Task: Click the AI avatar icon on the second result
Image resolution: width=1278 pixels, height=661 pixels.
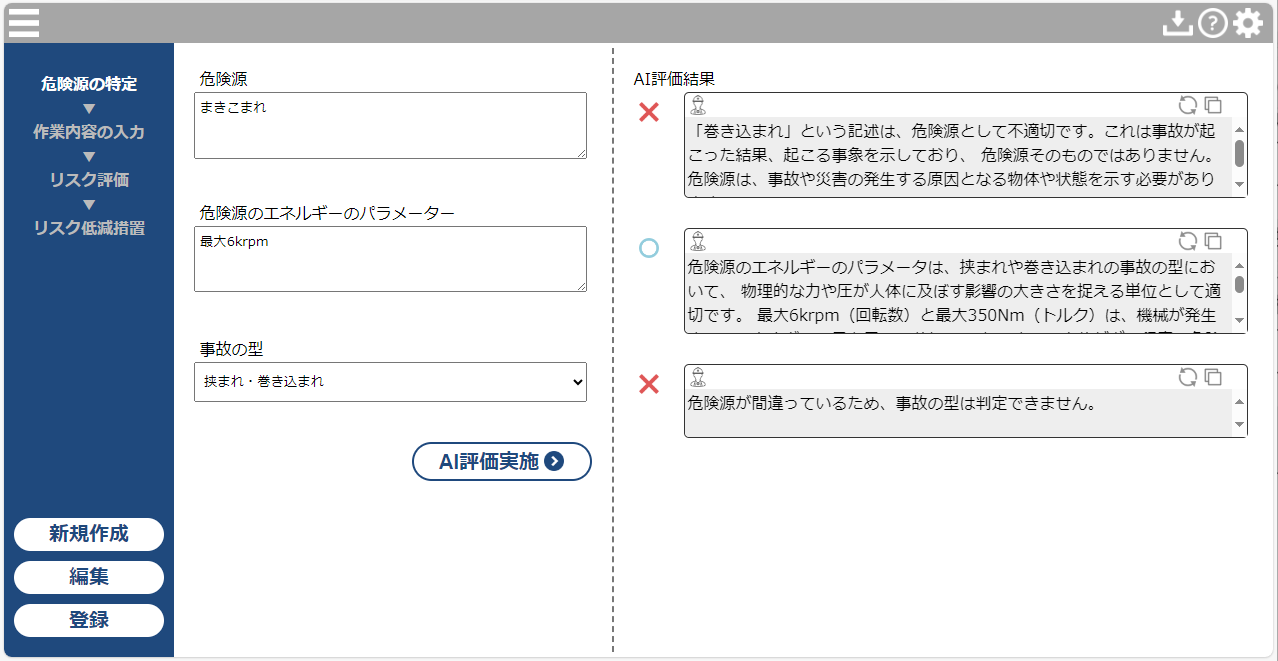Action: click(x=697, y=240)
